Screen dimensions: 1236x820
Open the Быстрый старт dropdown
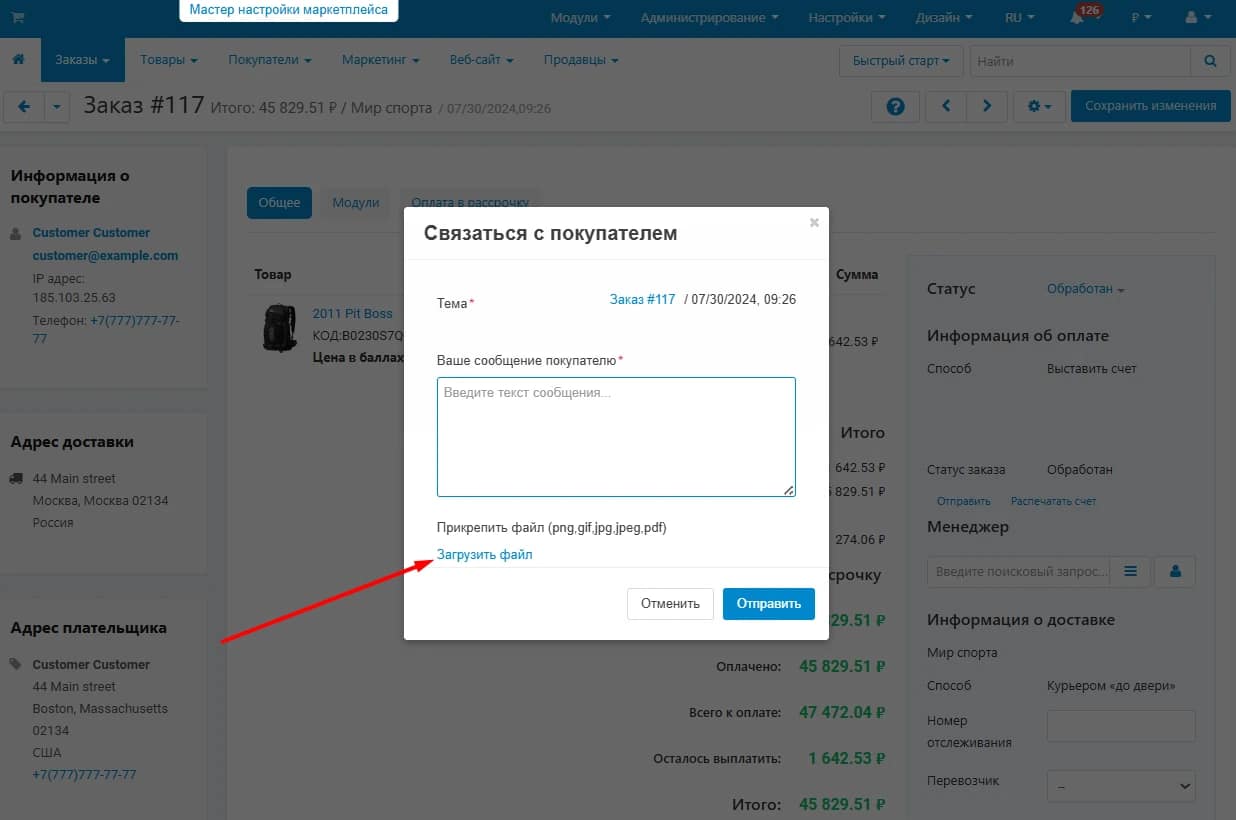tap(901, 61)
